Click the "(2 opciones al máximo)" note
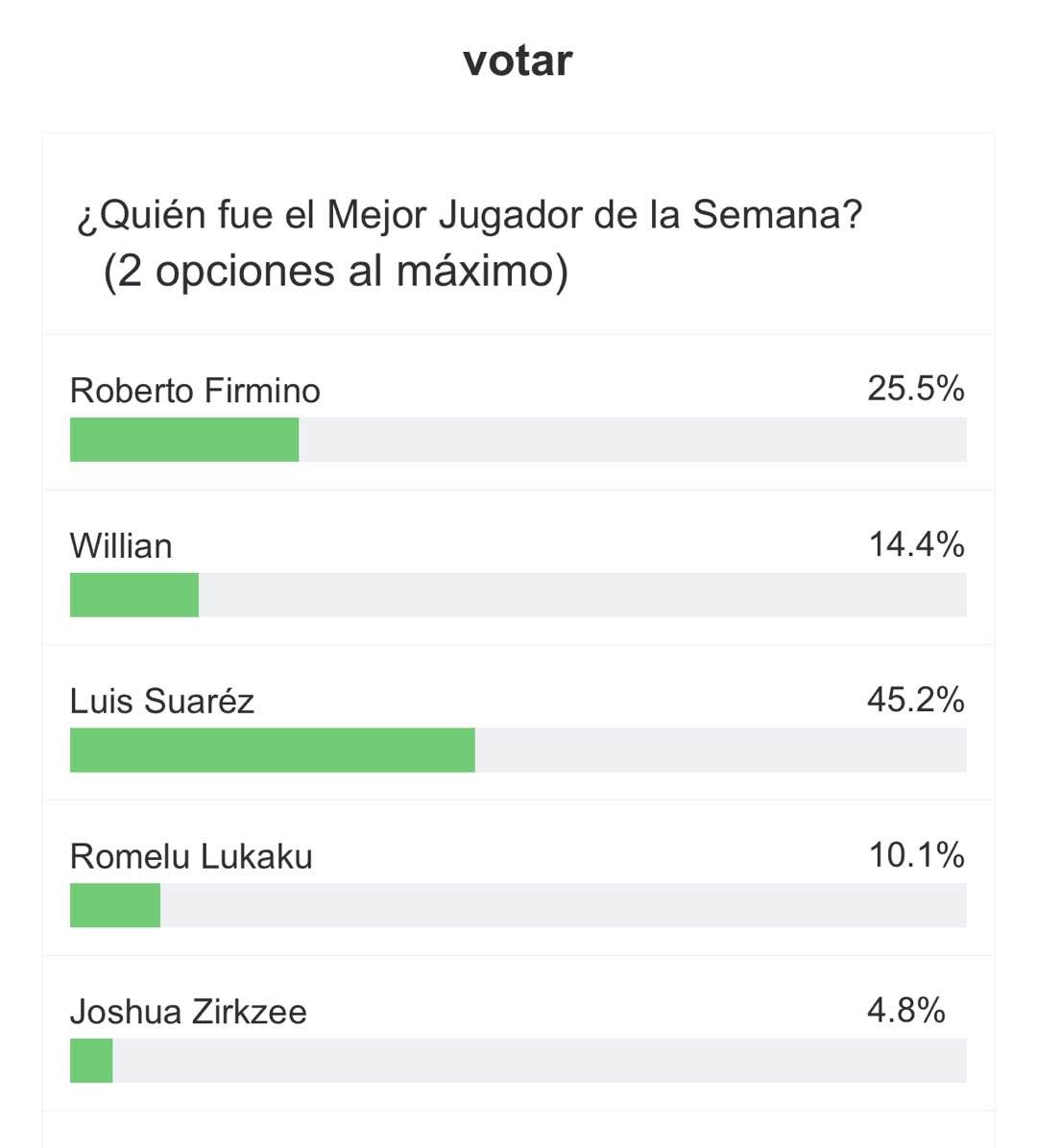1037x1148 pixels. tap(335, 271)
